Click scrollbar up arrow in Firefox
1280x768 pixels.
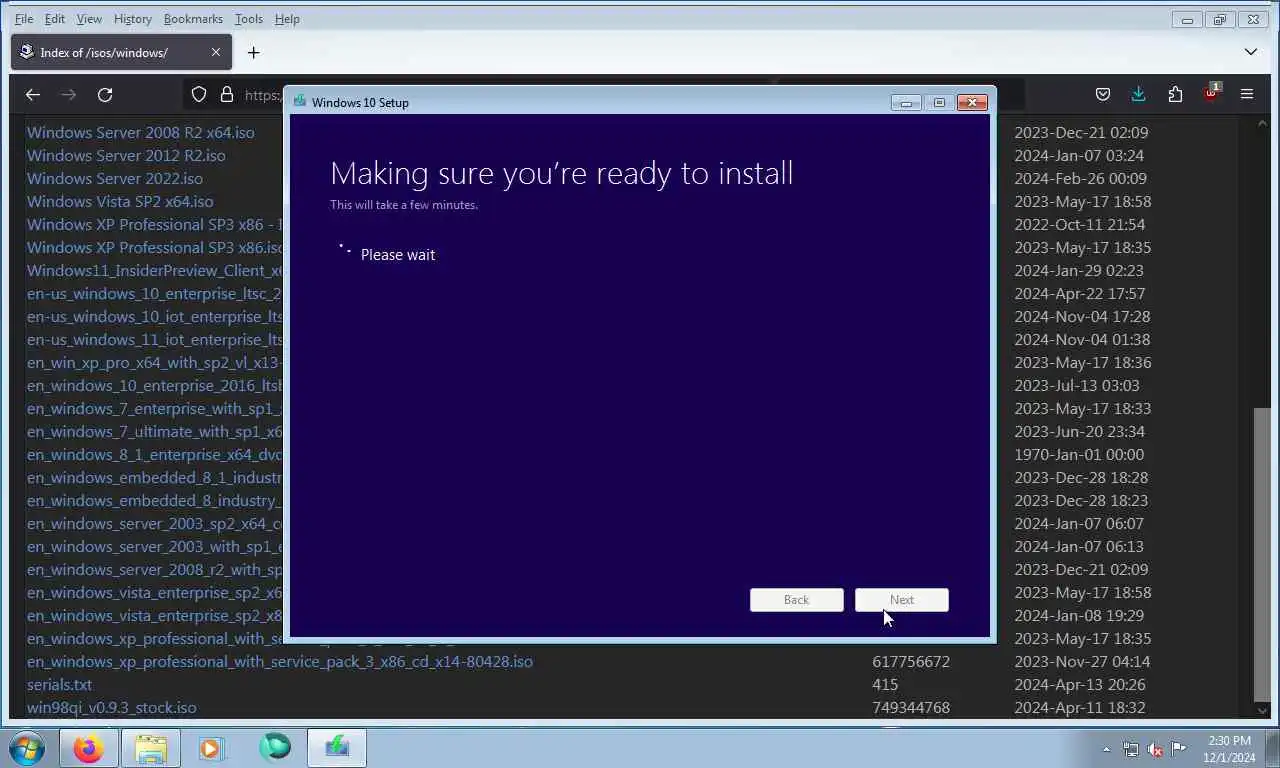1262,124
